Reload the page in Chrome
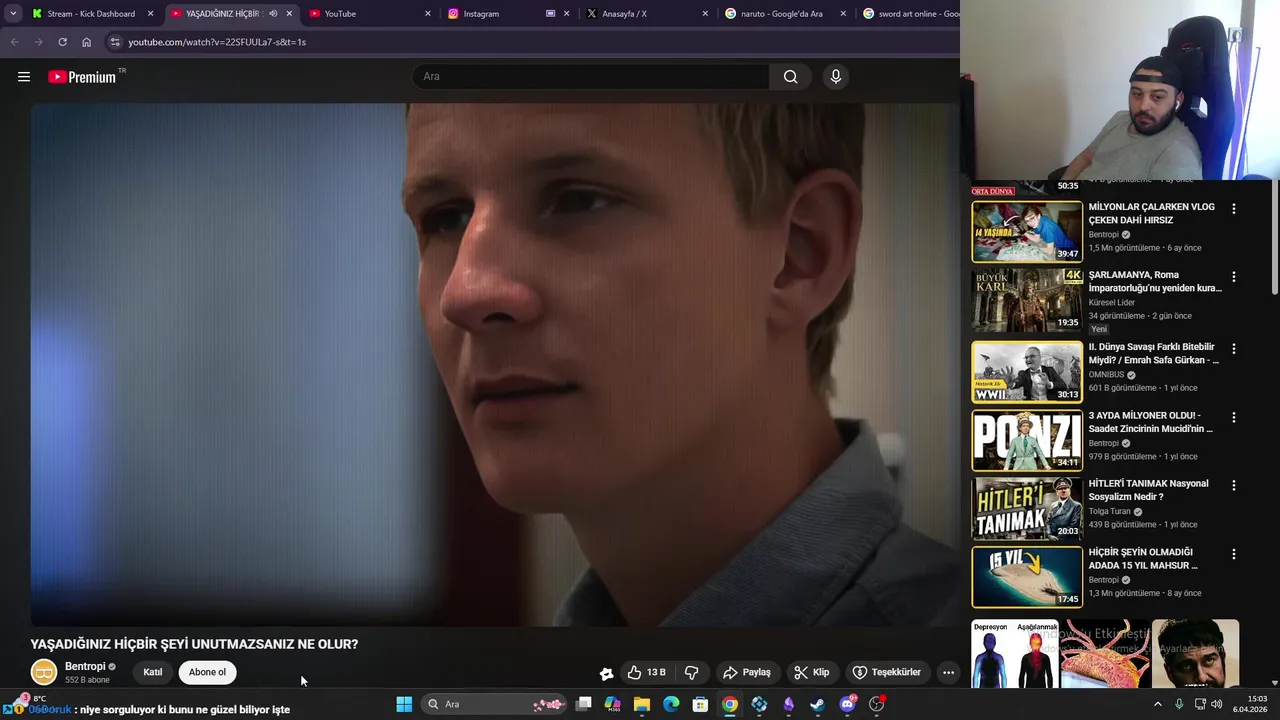The image size is (1280, 720). (x=62, y=42)
